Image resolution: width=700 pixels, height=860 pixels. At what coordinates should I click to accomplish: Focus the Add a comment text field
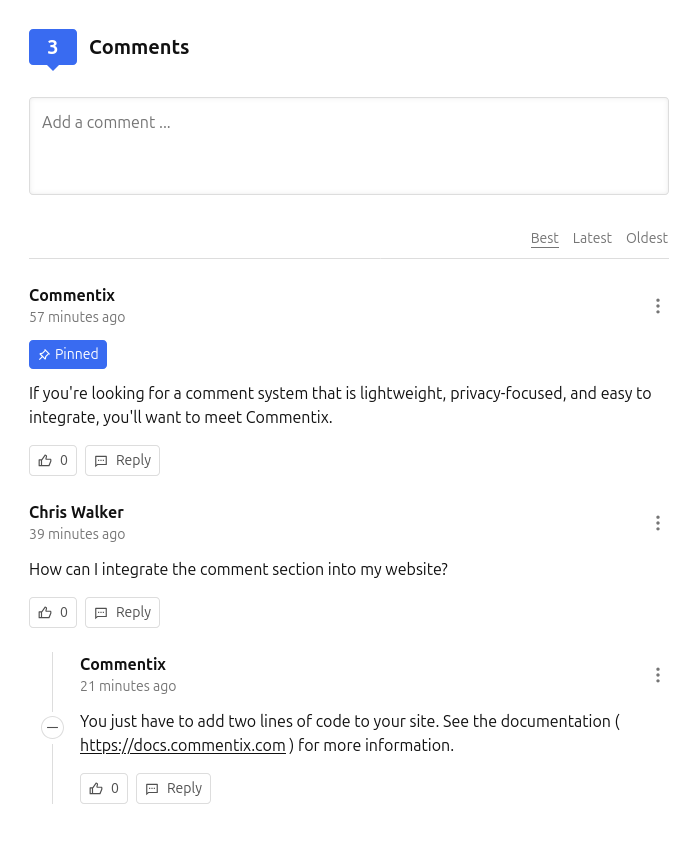(349, 146)
